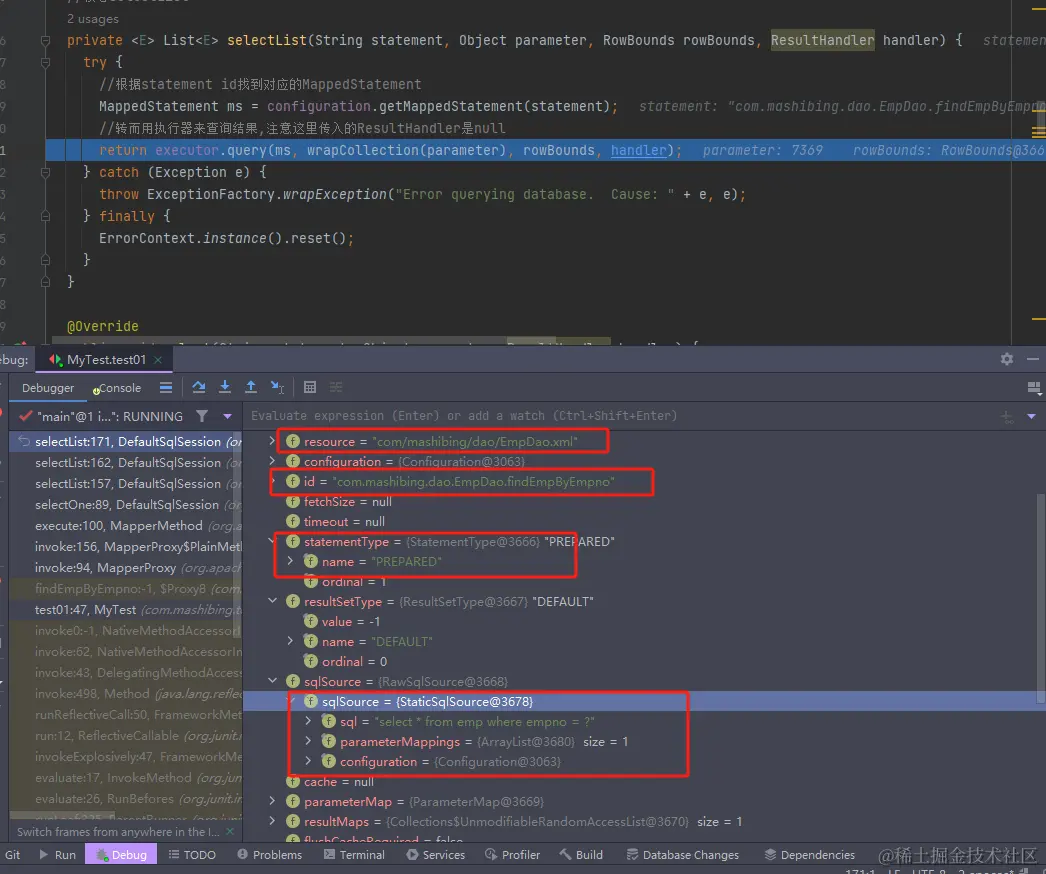1046x874 pixels.
Task: Click field icon beside 'fetchSize = null'
Action: 293,501
